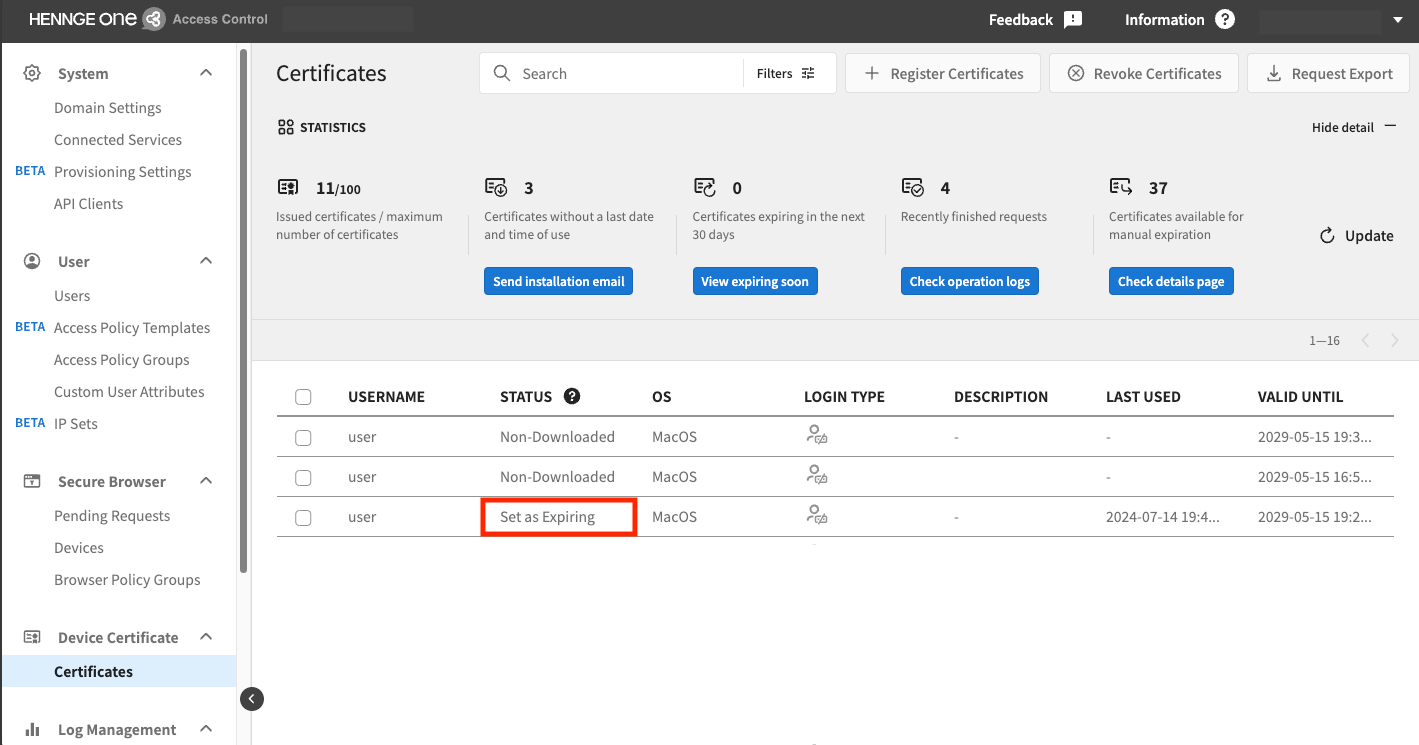Click the recently finished requests icon
The height and width of the screenshot is (745, 1419).
coord(912,187)
